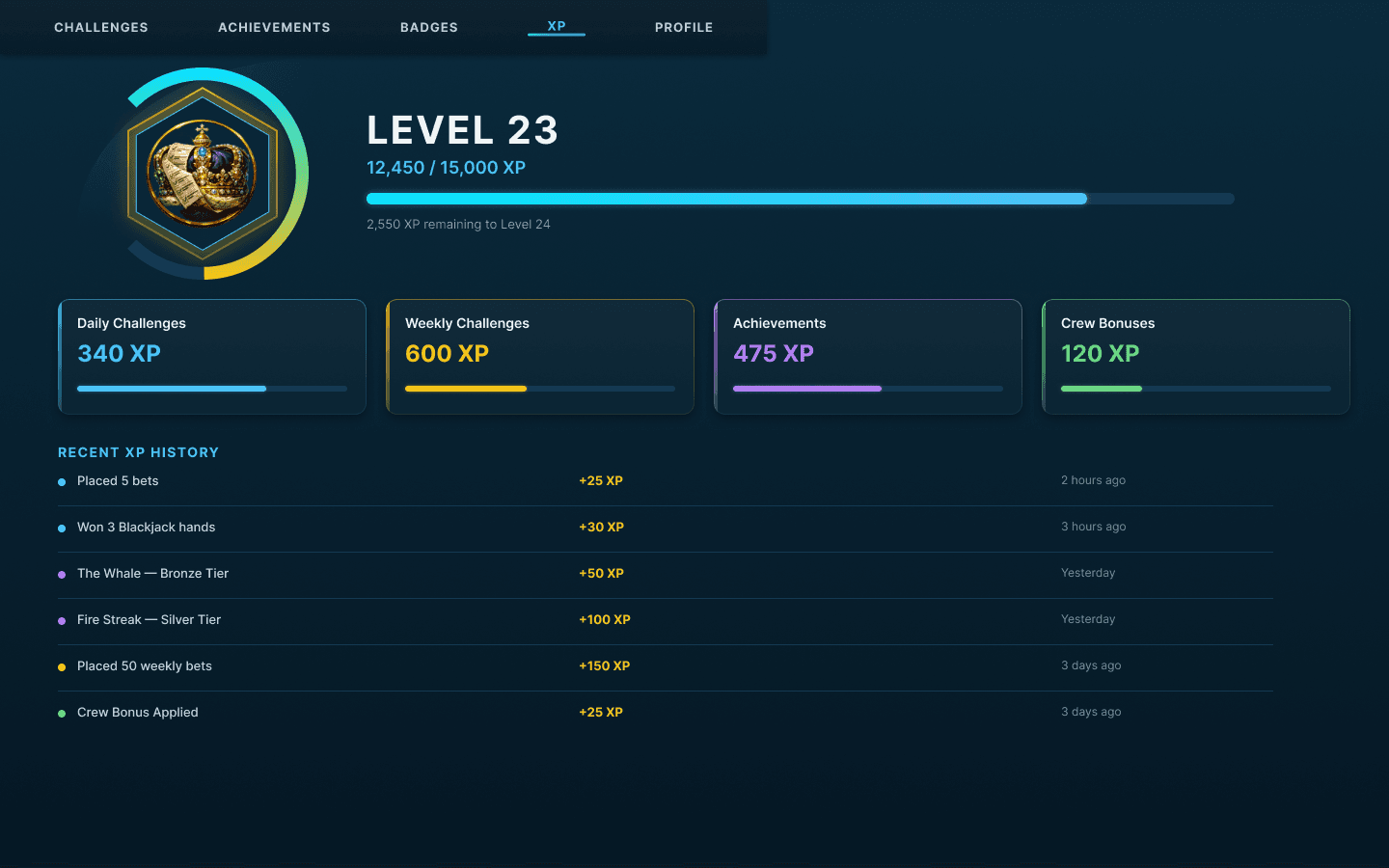Click the yellow dot beside "Placed 50 weekly bets"
This screenshot has width=1389, height=868.
(62, 667)
